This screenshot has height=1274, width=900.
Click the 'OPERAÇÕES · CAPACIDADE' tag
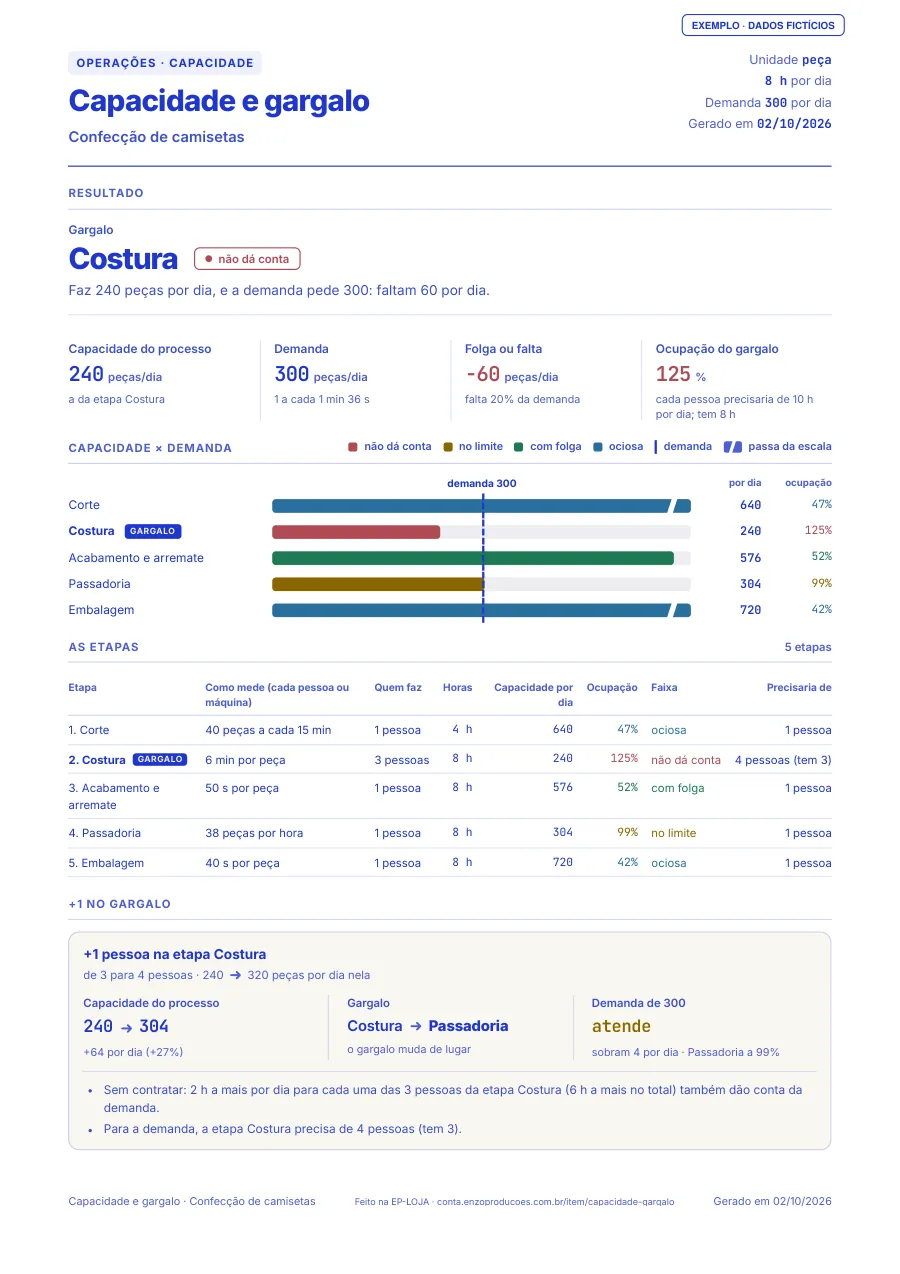pyautogui.click(x=165, y=63)
